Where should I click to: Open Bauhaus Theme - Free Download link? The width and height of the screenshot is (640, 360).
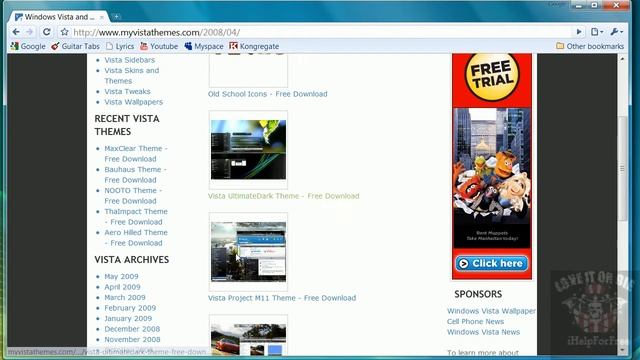coord(135,175)
